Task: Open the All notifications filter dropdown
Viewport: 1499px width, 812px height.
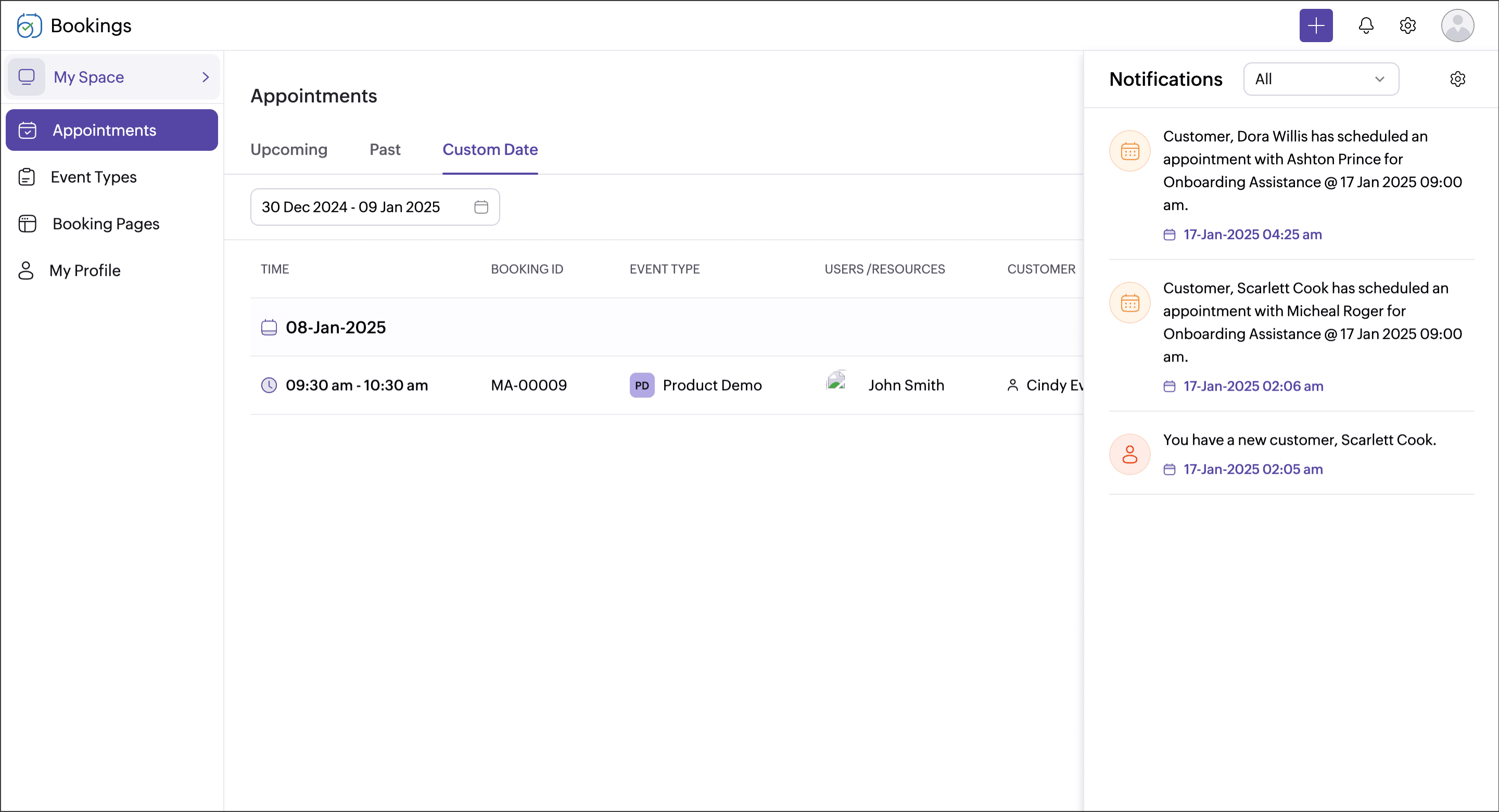Action: click(1320, 79)
